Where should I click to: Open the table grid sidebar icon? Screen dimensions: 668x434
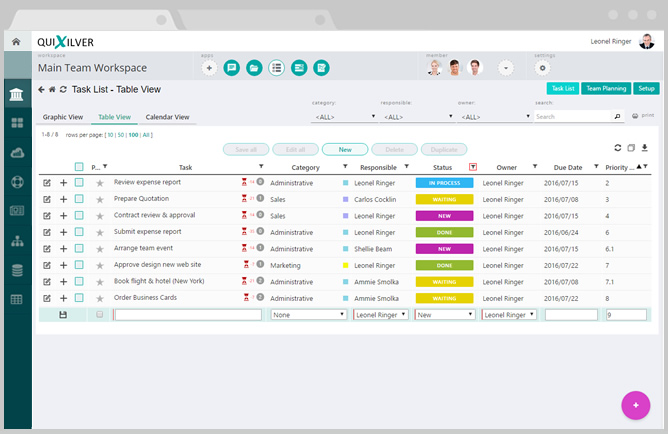click(x=17, y=299)
